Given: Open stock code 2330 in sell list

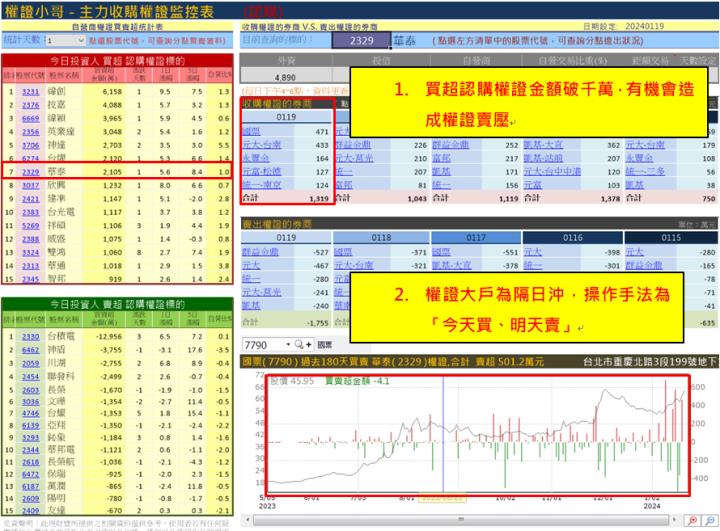Looking at the screenshot, I should (x=31, y=337).
